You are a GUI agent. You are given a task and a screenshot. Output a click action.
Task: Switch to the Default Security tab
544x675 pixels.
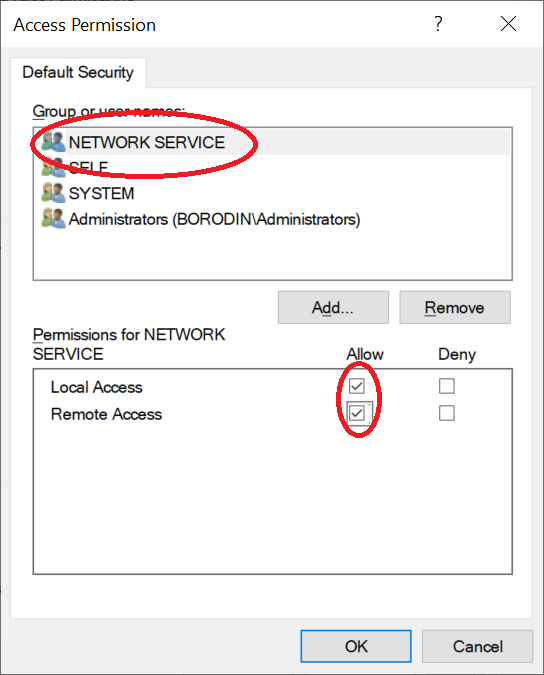78,72
